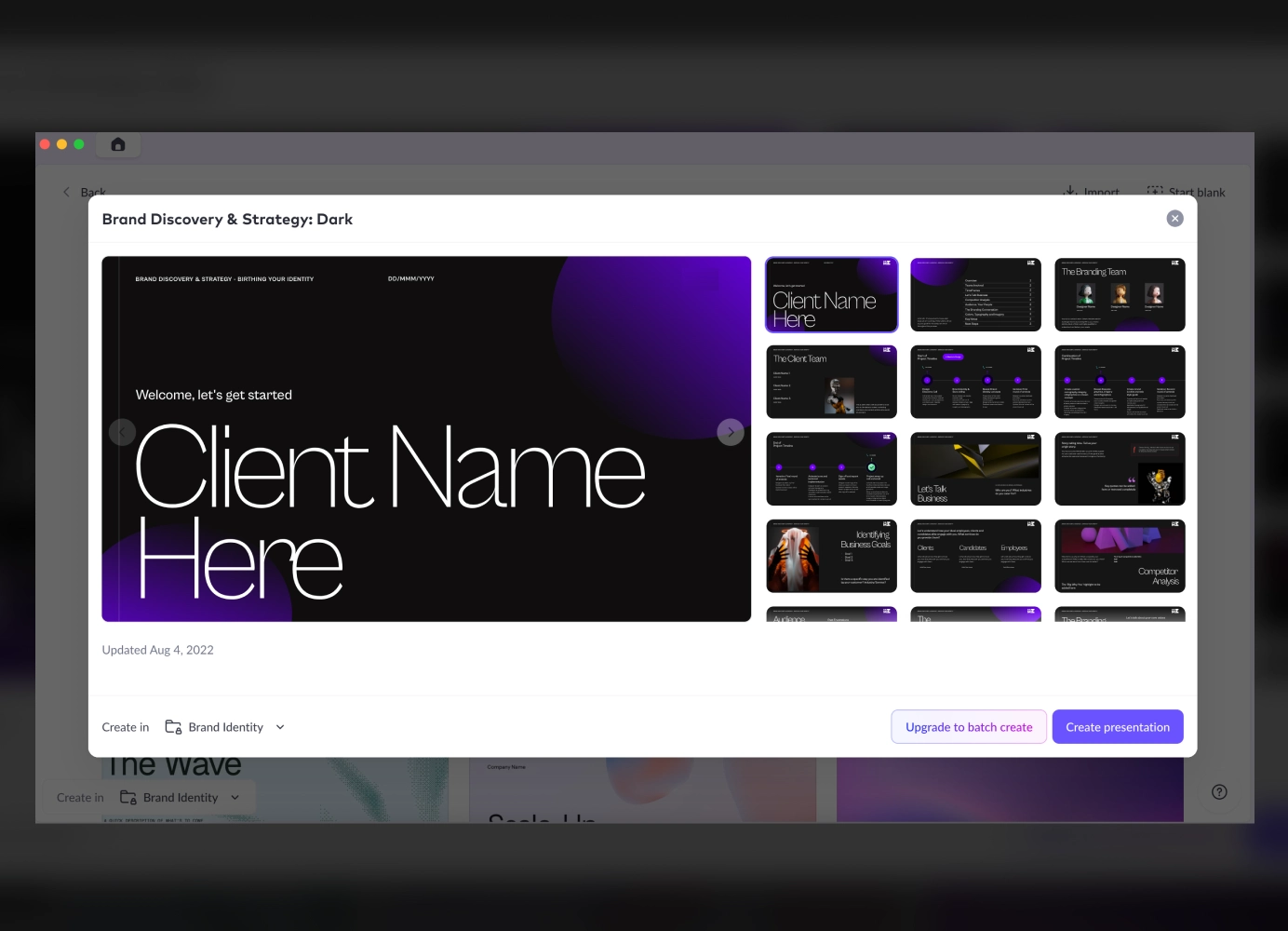Screen dimensions: 1288x931
Task: Click the large Client Name Here slide preview
Action: coord(426,439)
